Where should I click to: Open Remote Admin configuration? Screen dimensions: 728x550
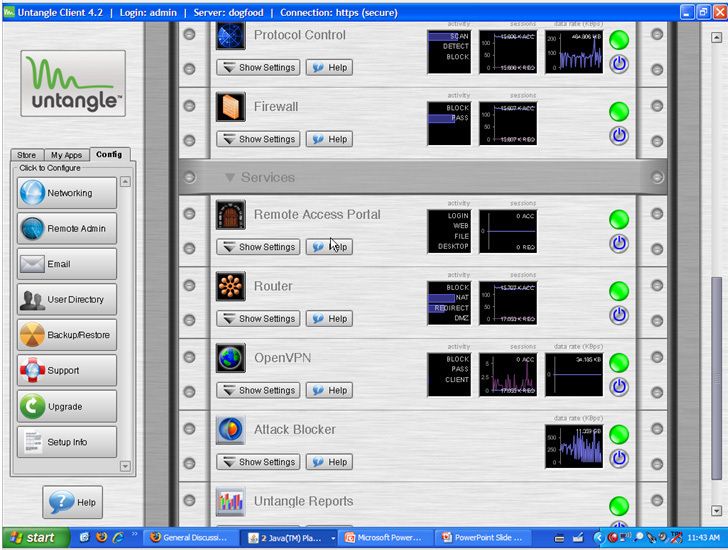pyautogui.click(x=67, y=228)
